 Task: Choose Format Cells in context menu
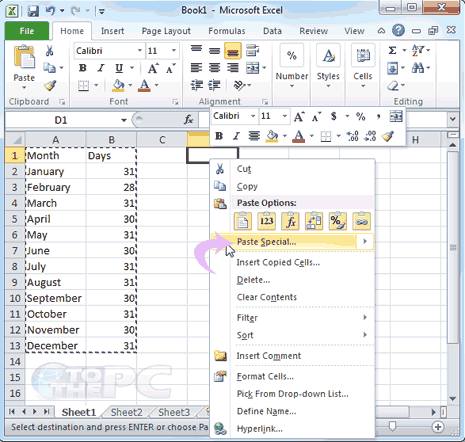pos(265,376)
